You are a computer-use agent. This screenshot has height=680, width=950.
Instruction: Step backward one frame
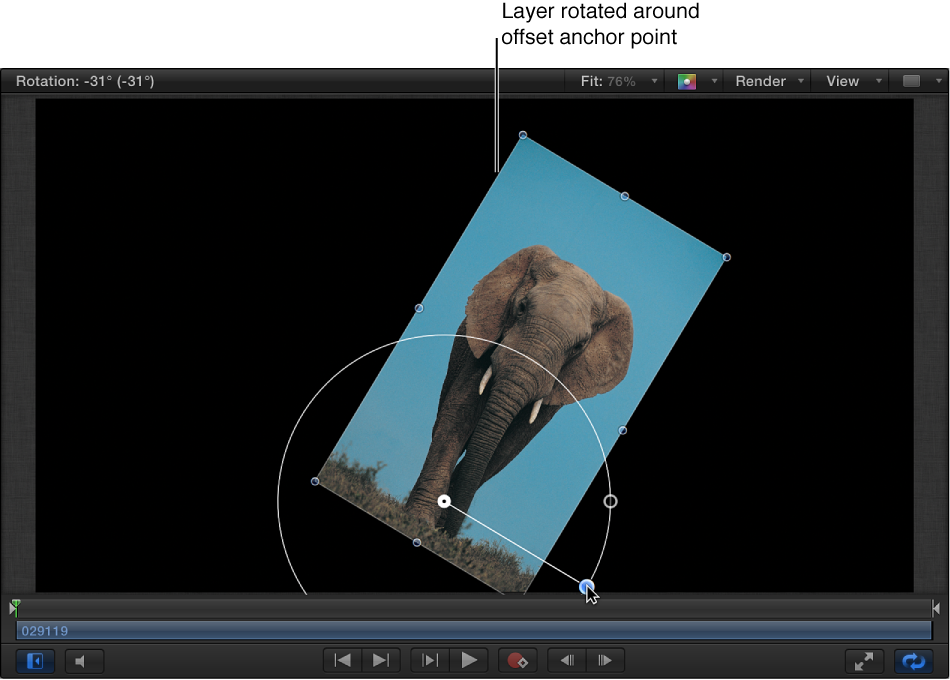coord(565,660)
